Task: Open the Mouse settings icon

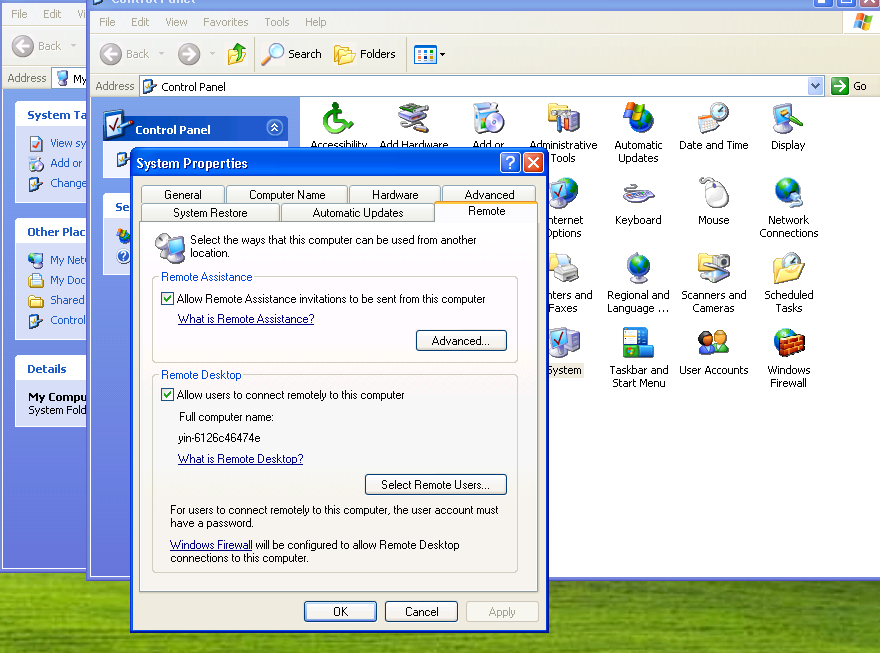Action: point(713,195)
